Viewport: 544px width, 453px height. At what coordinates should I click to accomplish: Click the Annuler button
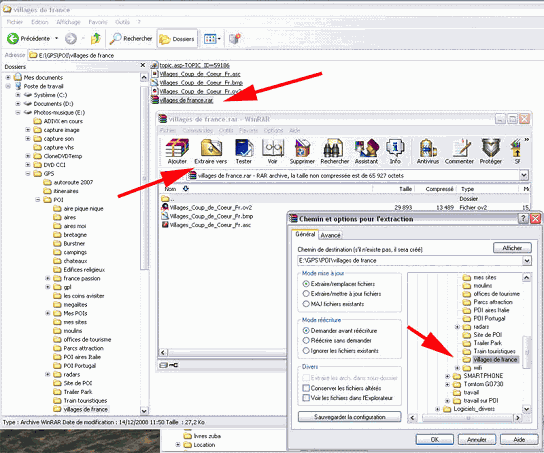tap(477, 439)
